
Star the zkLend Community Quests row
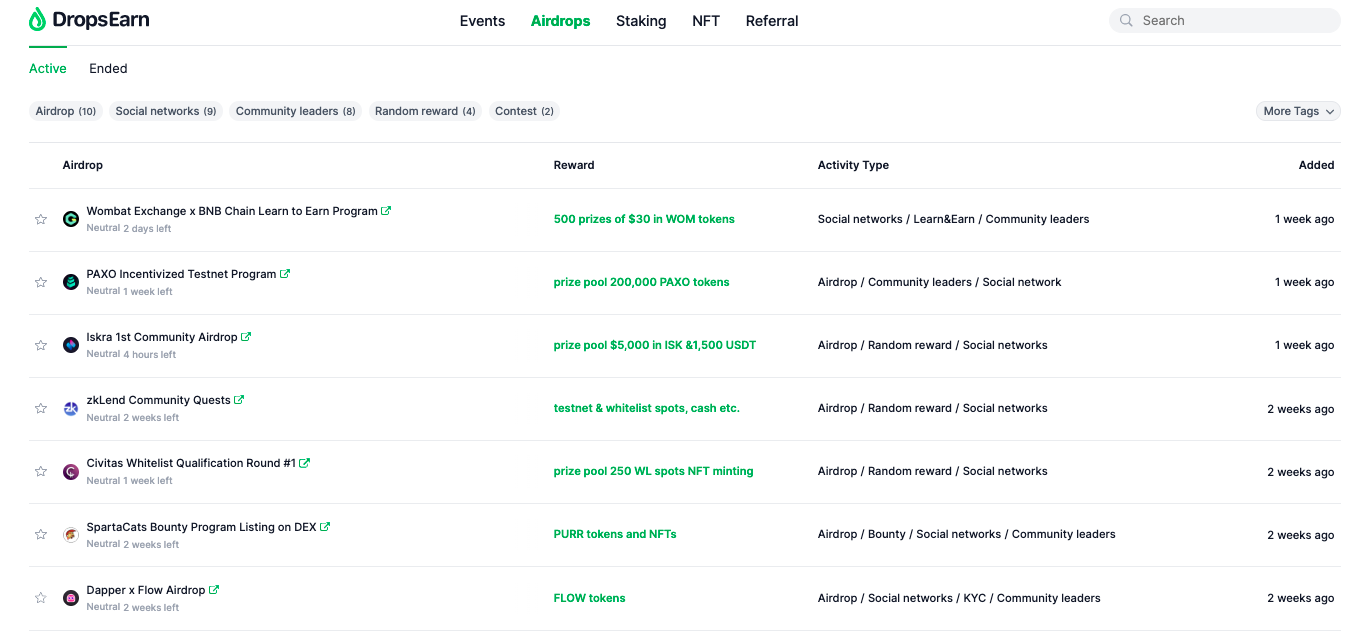click(x=41, y=408)
